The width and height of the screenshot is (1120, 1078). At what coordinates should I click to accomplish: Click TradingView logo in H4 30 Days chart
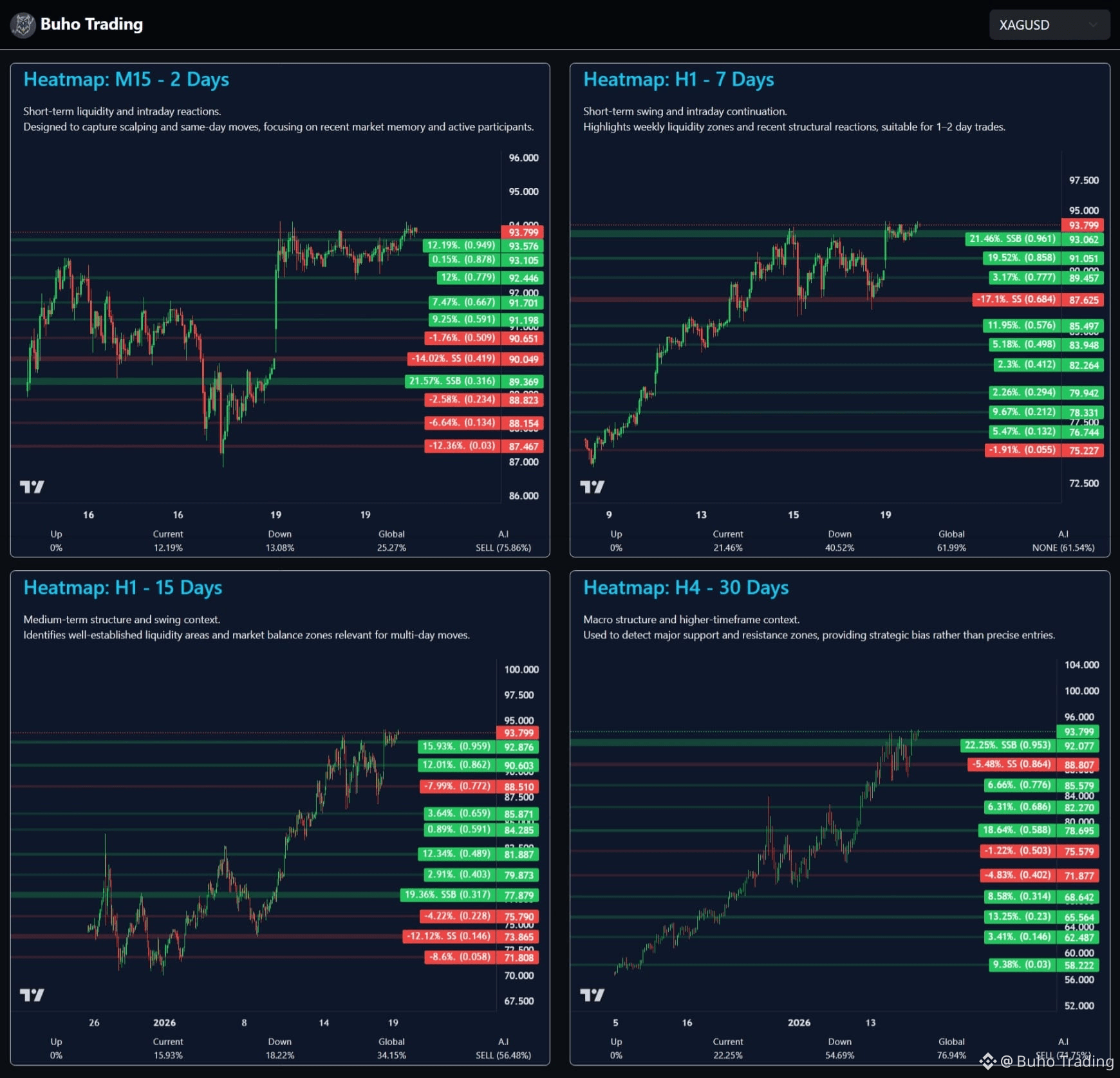pyautogui.click(x=592, y=995)
